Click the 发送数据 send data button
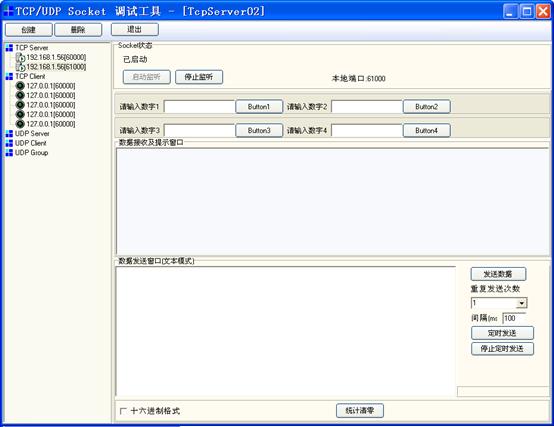This screenshot has width=554, height=427. click(x=498, y=274)
